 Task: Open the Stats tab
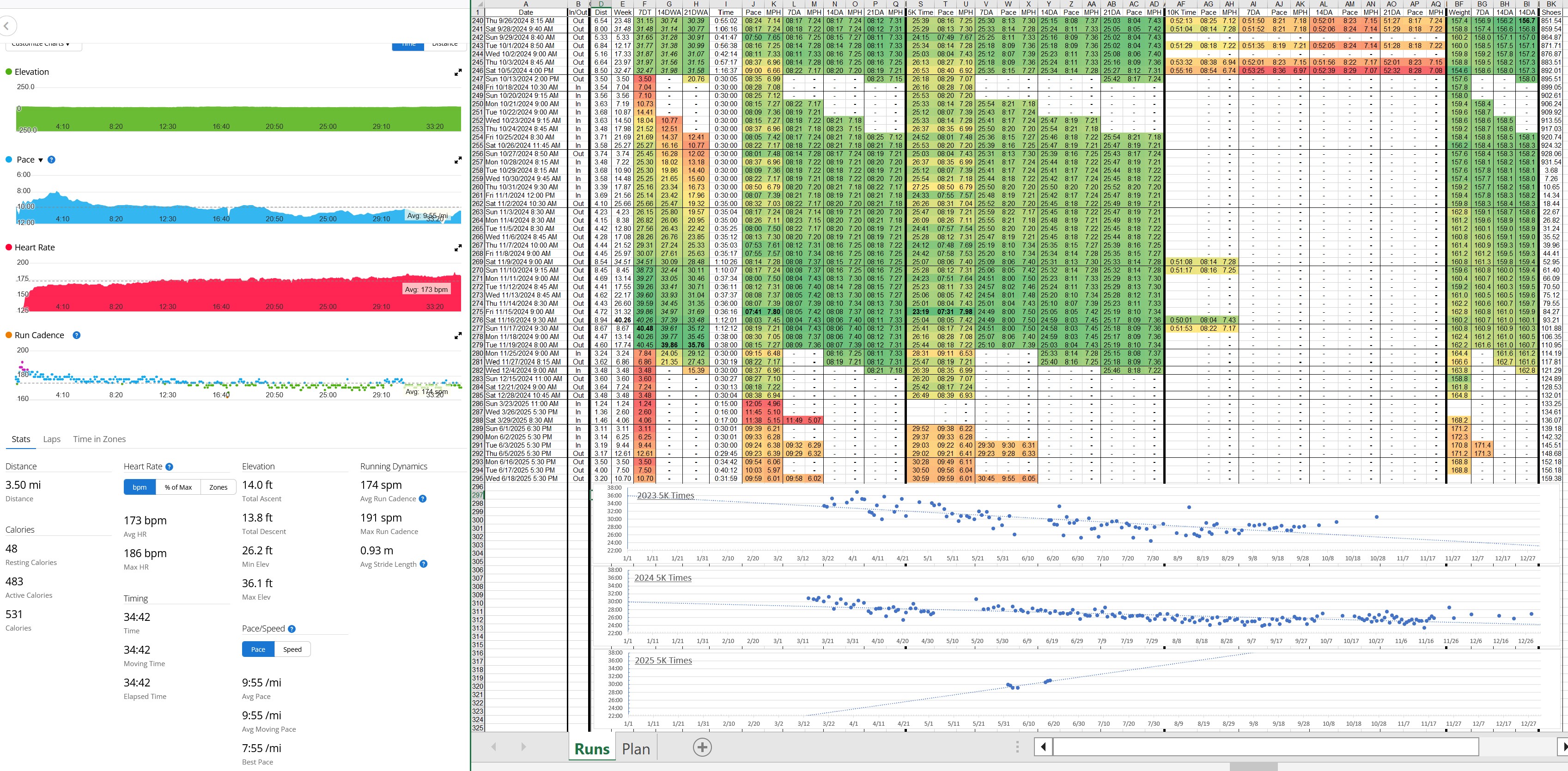pos(21,439)
